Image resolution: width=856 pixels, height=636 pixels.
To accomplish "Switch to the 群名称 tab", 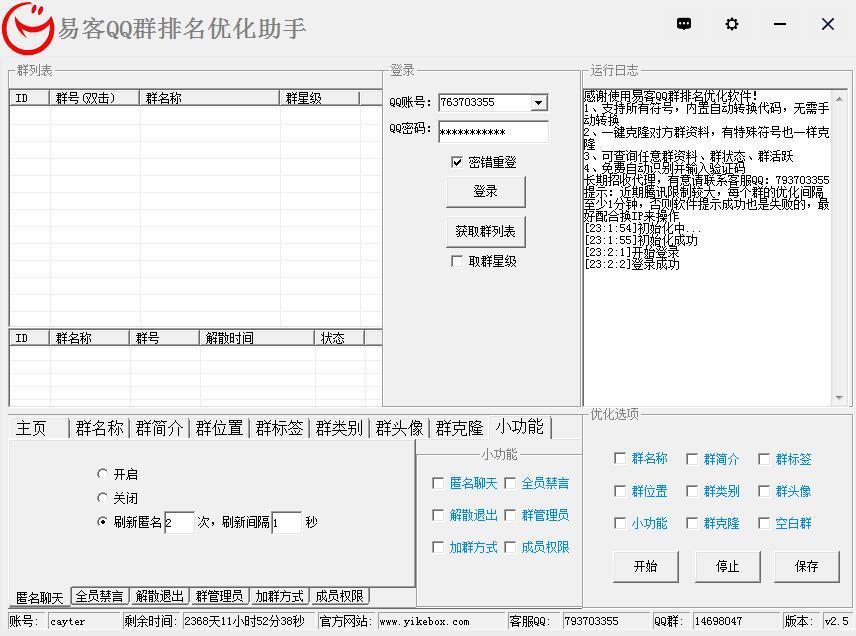I will tap(99, 428).
